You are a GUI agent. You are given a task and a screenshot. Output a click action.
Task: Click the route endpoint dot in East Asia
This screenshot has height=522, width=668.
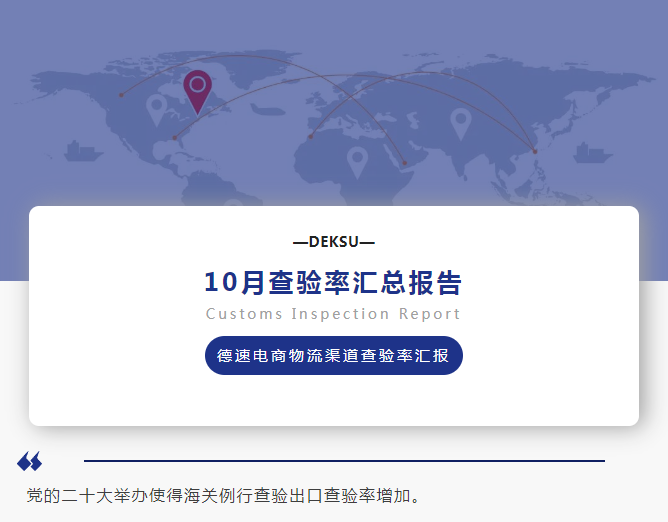coord(535,151)
